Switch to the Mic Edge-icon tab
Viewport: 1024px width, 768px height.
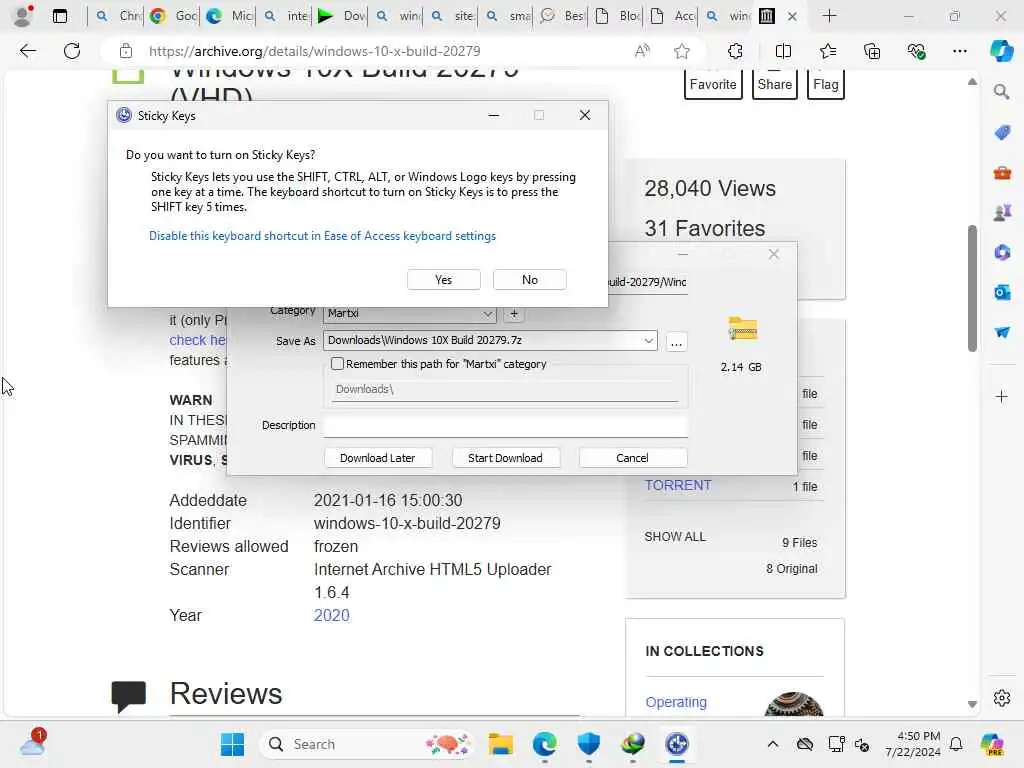point(229,16)
